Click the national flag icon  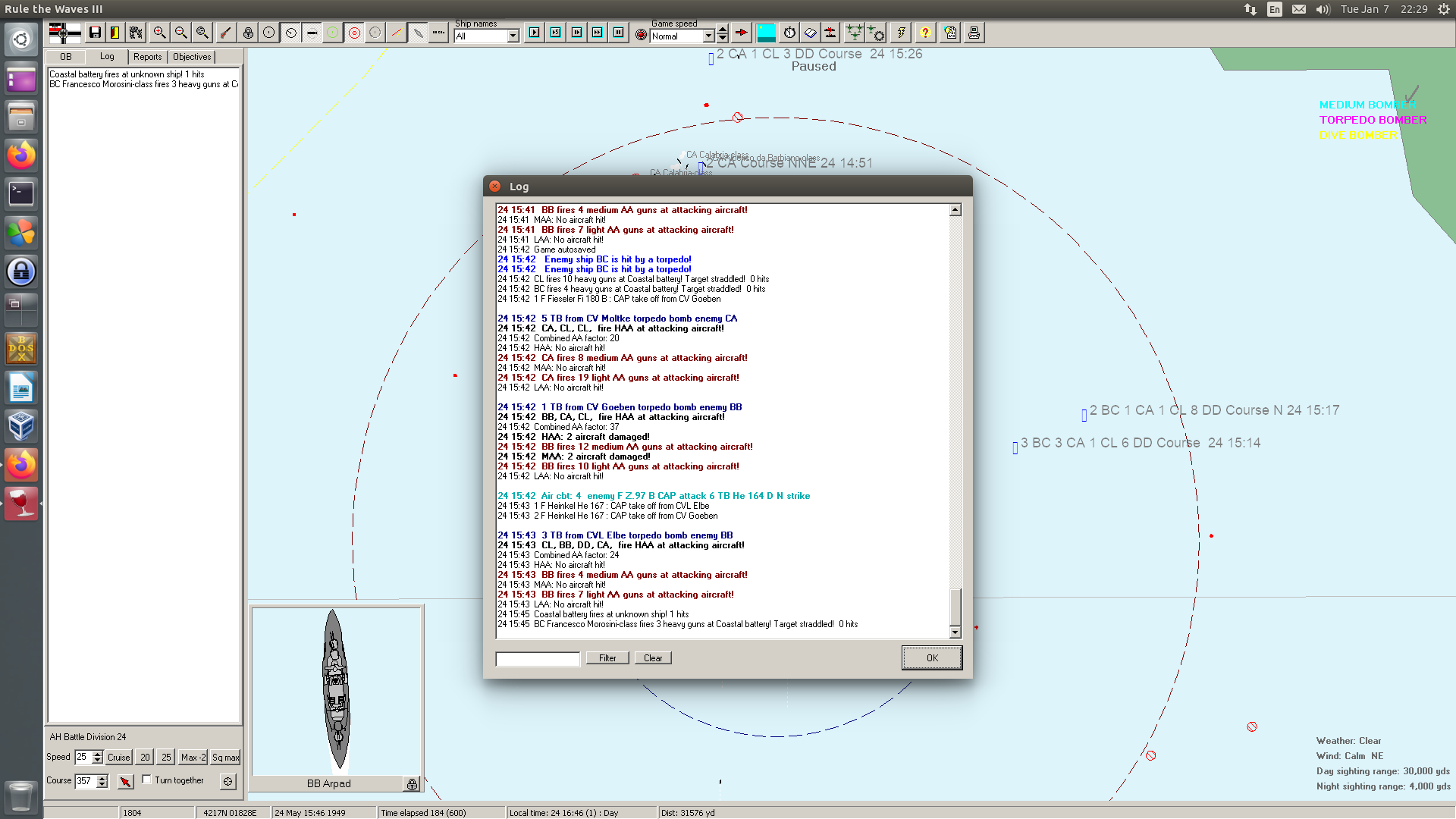pyautogui.click(x=64, y=33)
